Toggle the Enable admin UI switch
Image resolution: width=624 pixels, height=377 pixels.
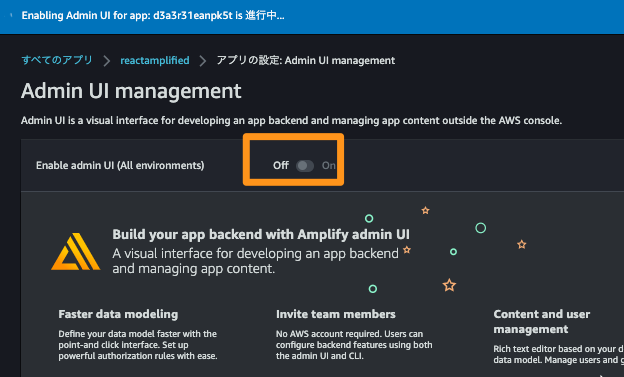pos(305,166)
